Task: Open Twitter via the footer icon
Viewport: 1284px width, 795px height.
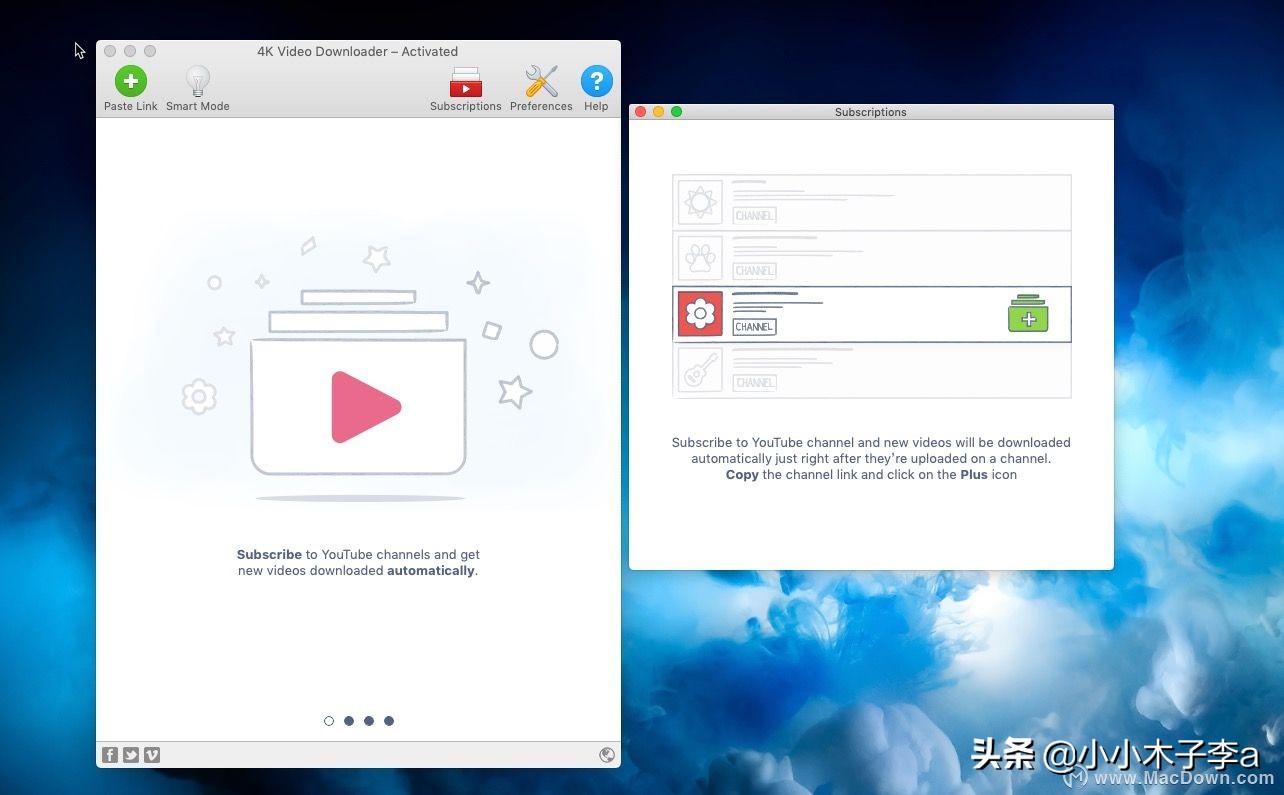Action: (x=131, y=754)
